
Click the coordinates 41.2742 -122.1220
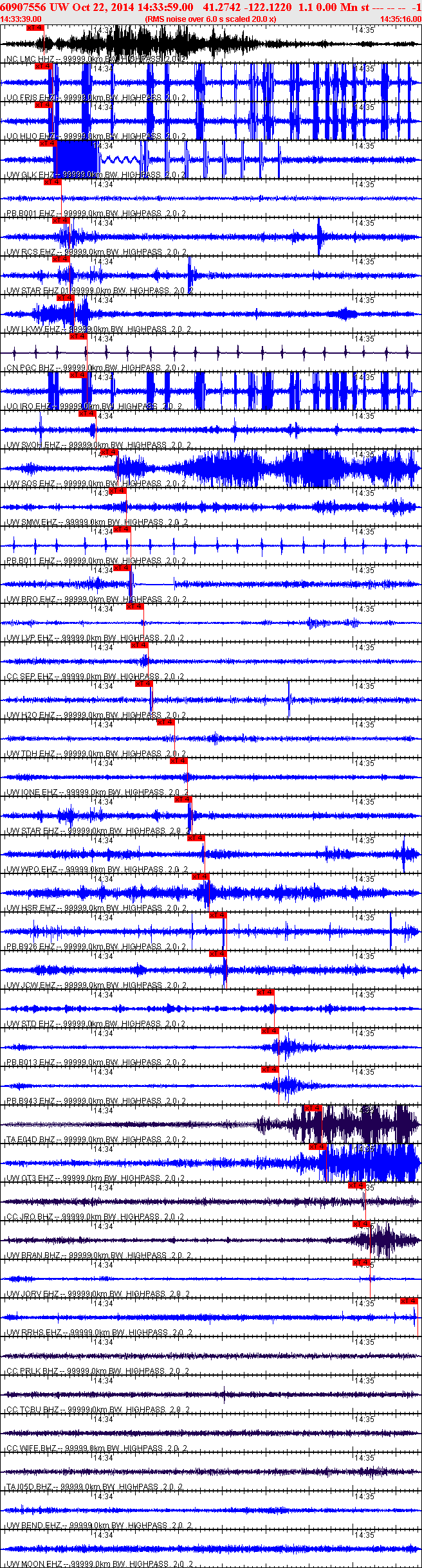(x=246, y=7)
